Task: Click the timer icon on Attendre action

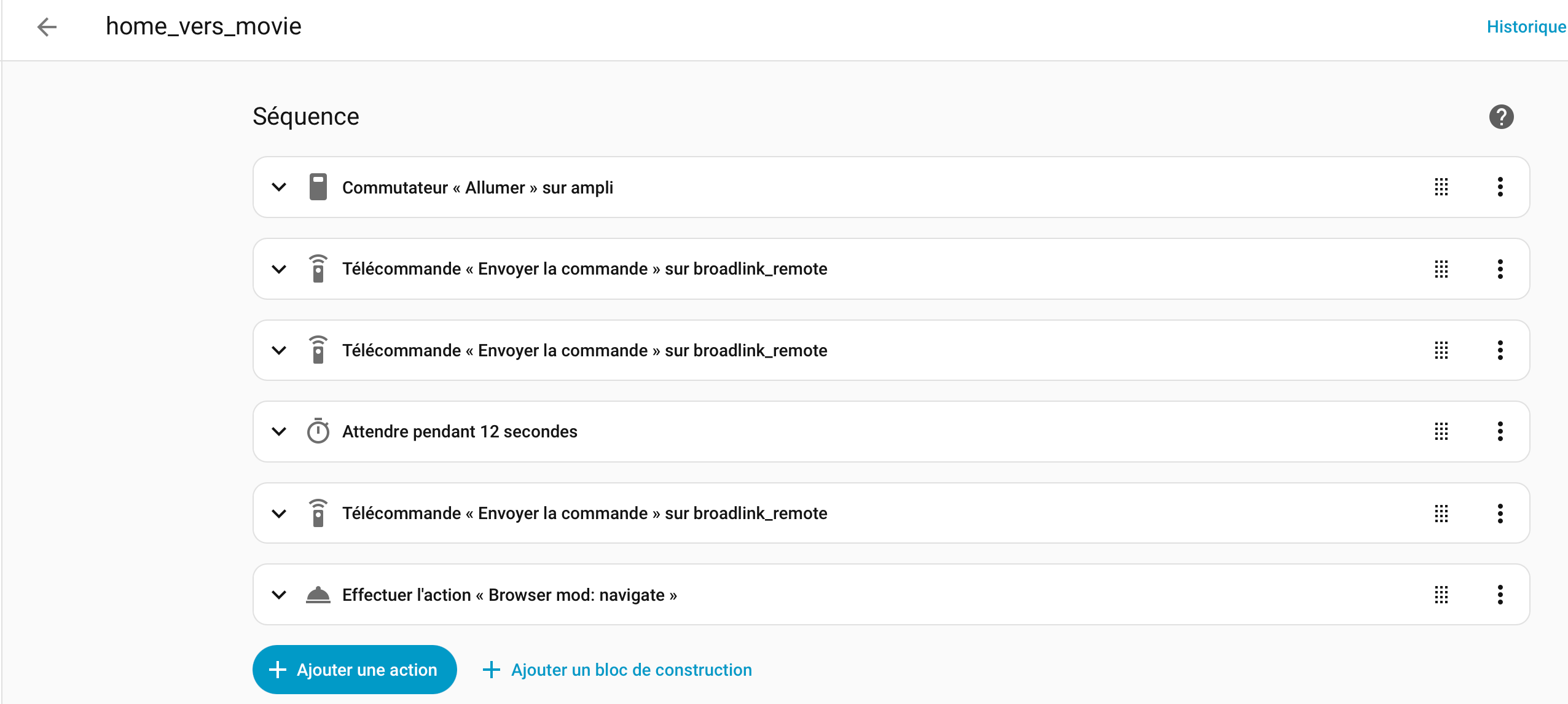Action: click(318, 431)
